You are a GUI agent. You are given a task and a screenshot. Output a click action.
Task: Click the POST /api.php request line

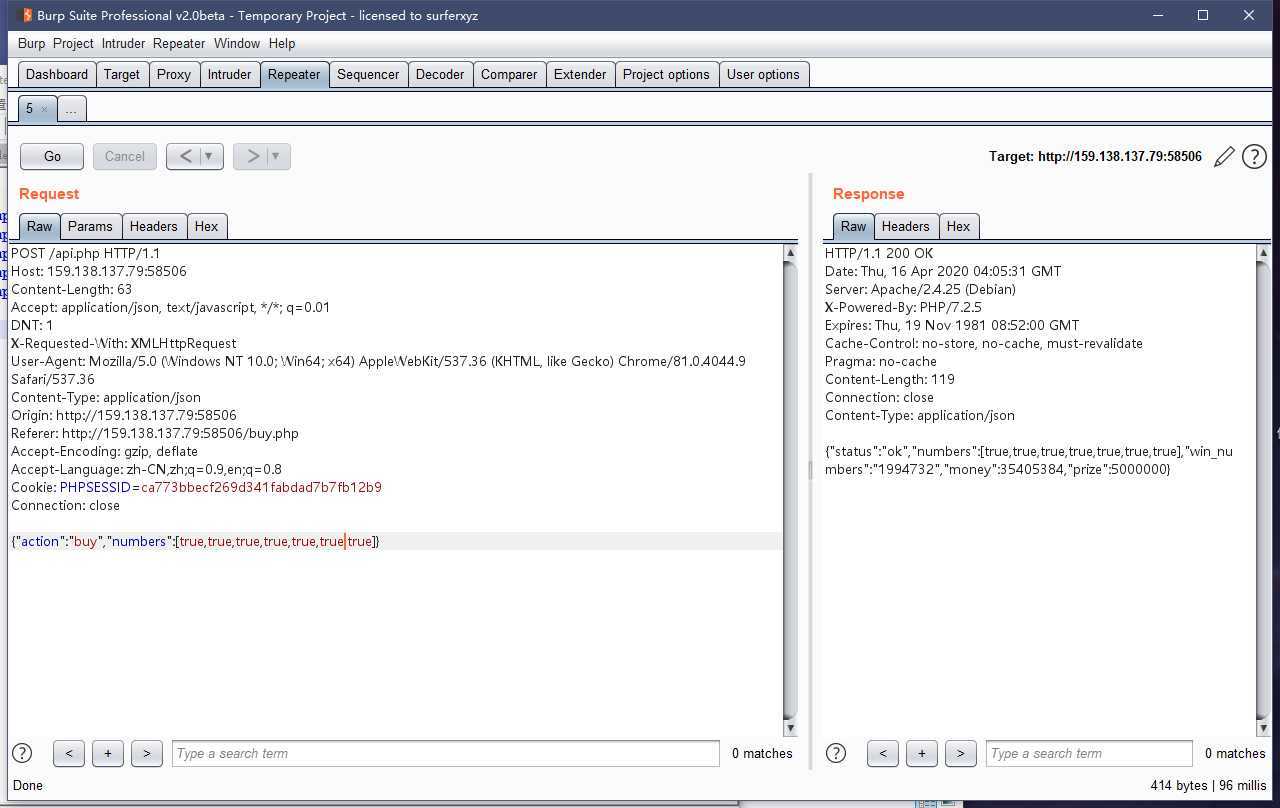click(86, 253)
